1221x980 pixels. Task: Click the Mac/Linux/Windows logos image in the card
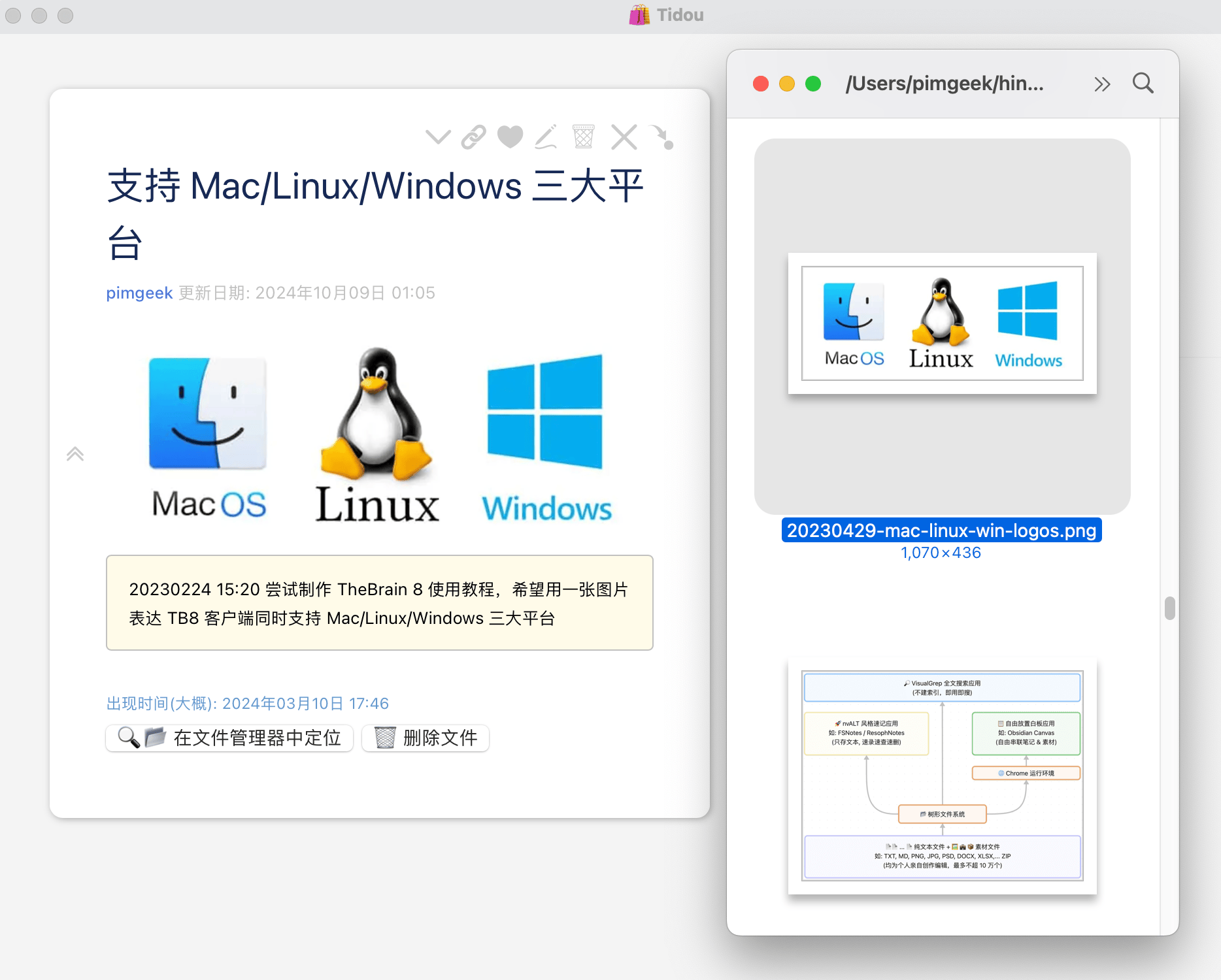381,436
